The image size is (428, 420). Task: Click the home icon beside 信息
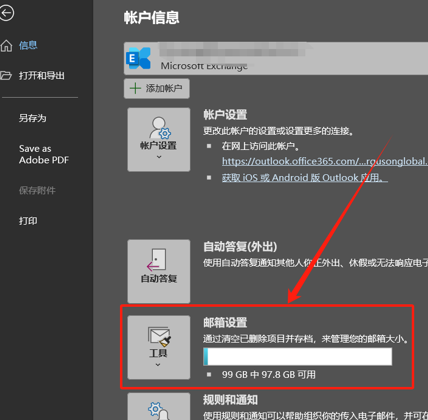(x=6, y=46)
